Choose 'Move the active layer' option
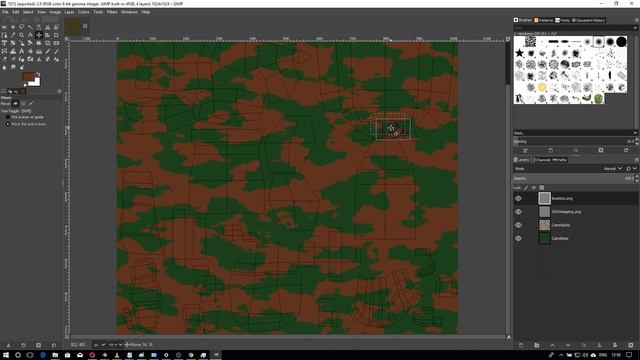This screenshot has height=360, width=640. 26,124
